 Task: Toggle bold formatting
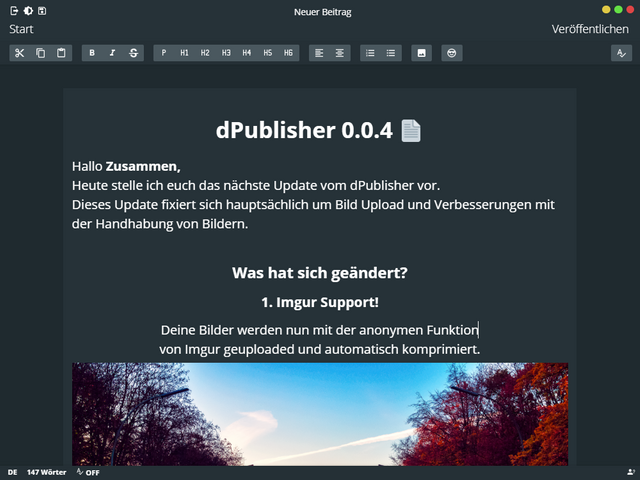(x=92, y=53)
